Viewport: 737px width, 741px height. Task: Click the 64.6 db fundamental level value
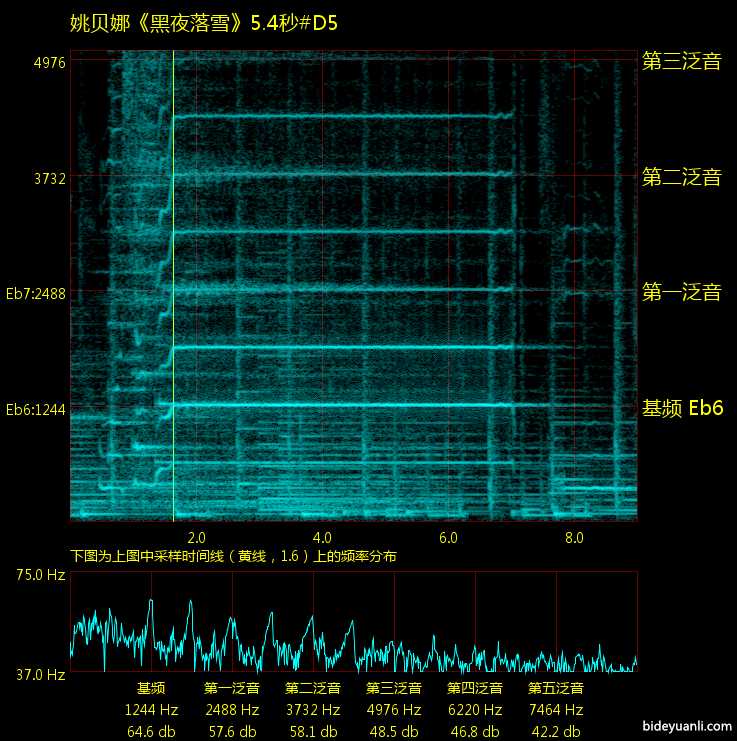151,731
